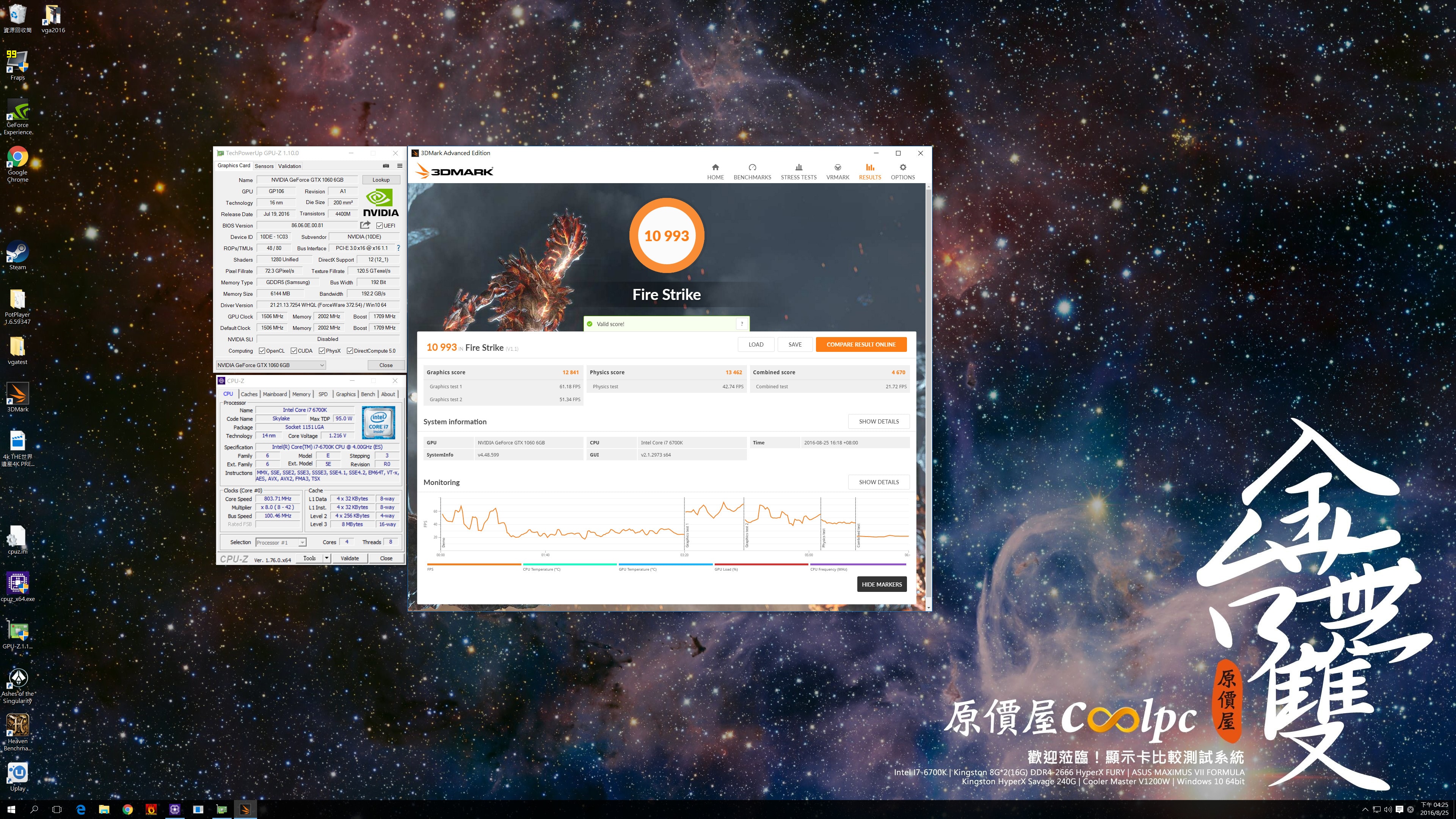The image size is (1456, 819).
Task: Switch to Mainboard tab in CPU-Z
Action: (x=275, y=394)
